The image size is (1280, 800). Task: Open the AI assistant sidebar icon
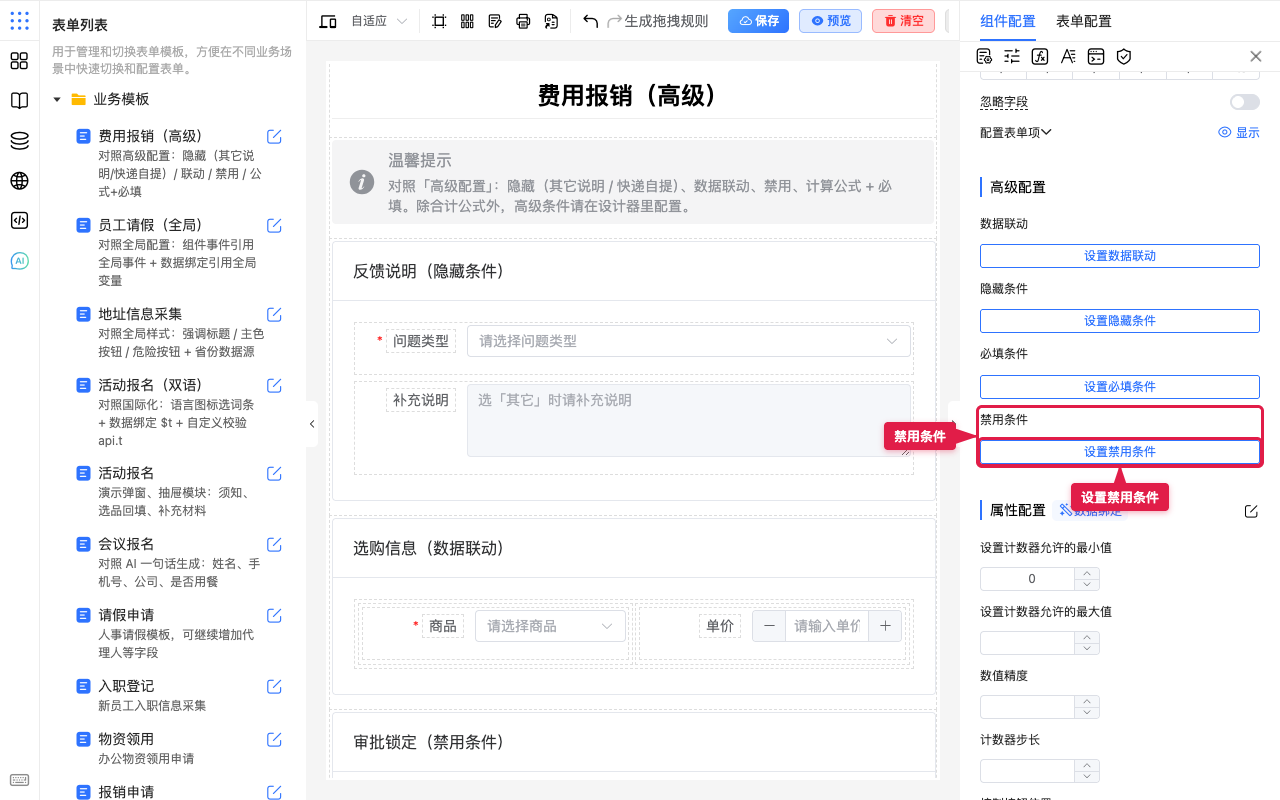[19, 261]
